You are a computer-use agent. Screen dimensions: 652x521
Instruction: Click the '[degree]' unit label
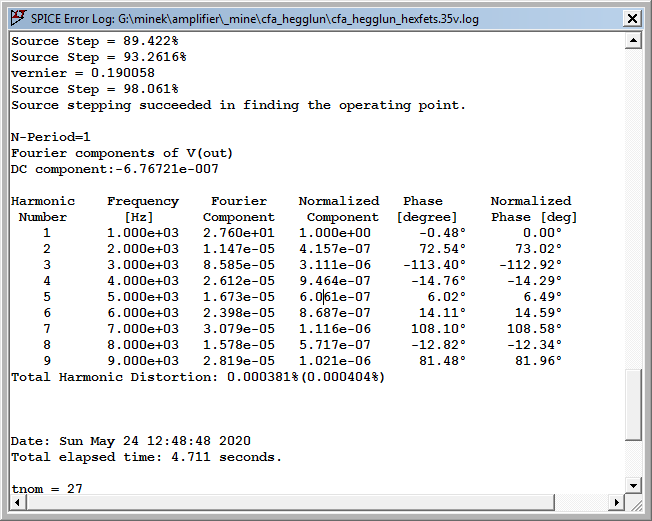(x=427, y=217)
